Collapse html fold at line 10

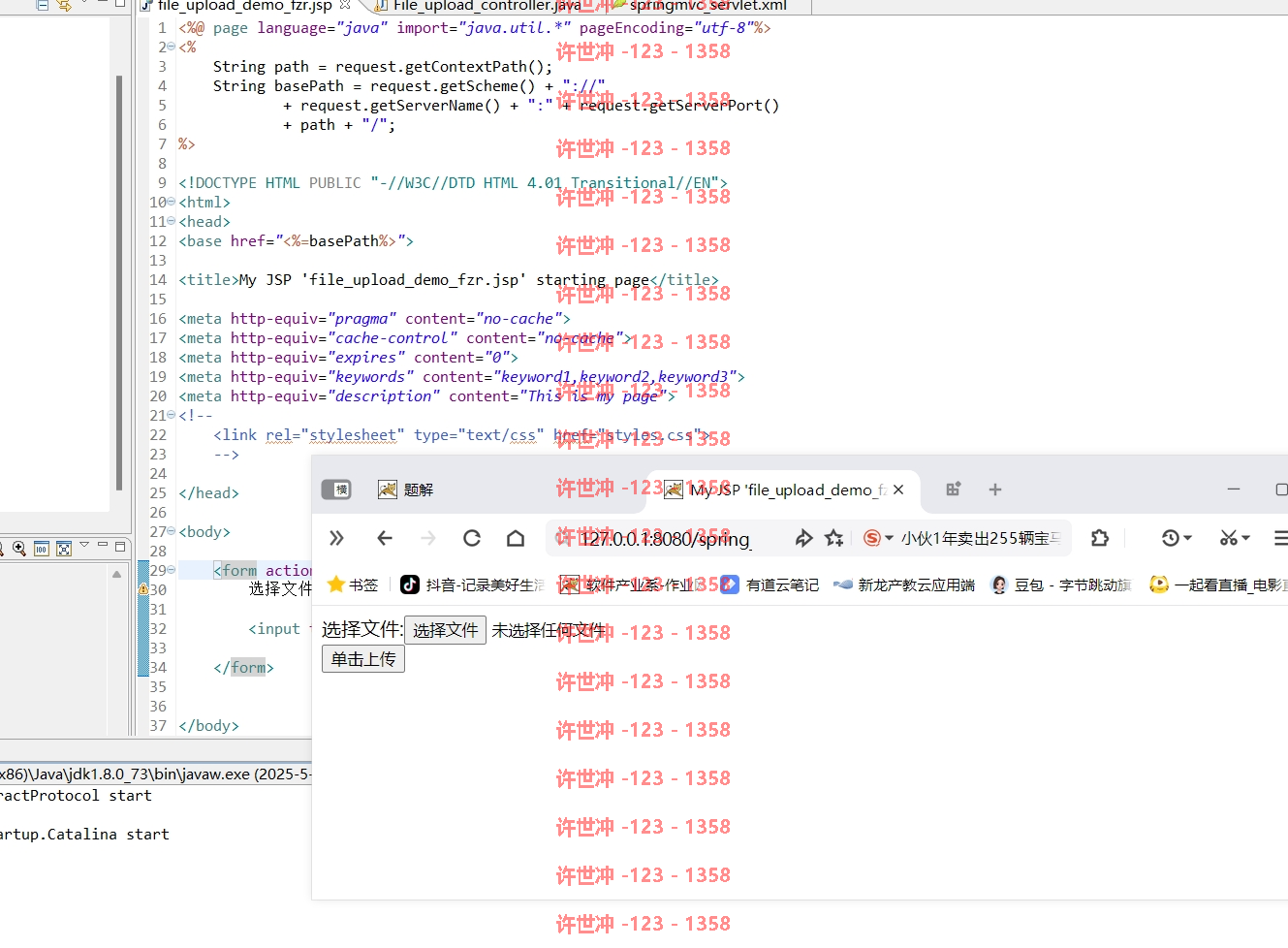(x=172, y=202)
